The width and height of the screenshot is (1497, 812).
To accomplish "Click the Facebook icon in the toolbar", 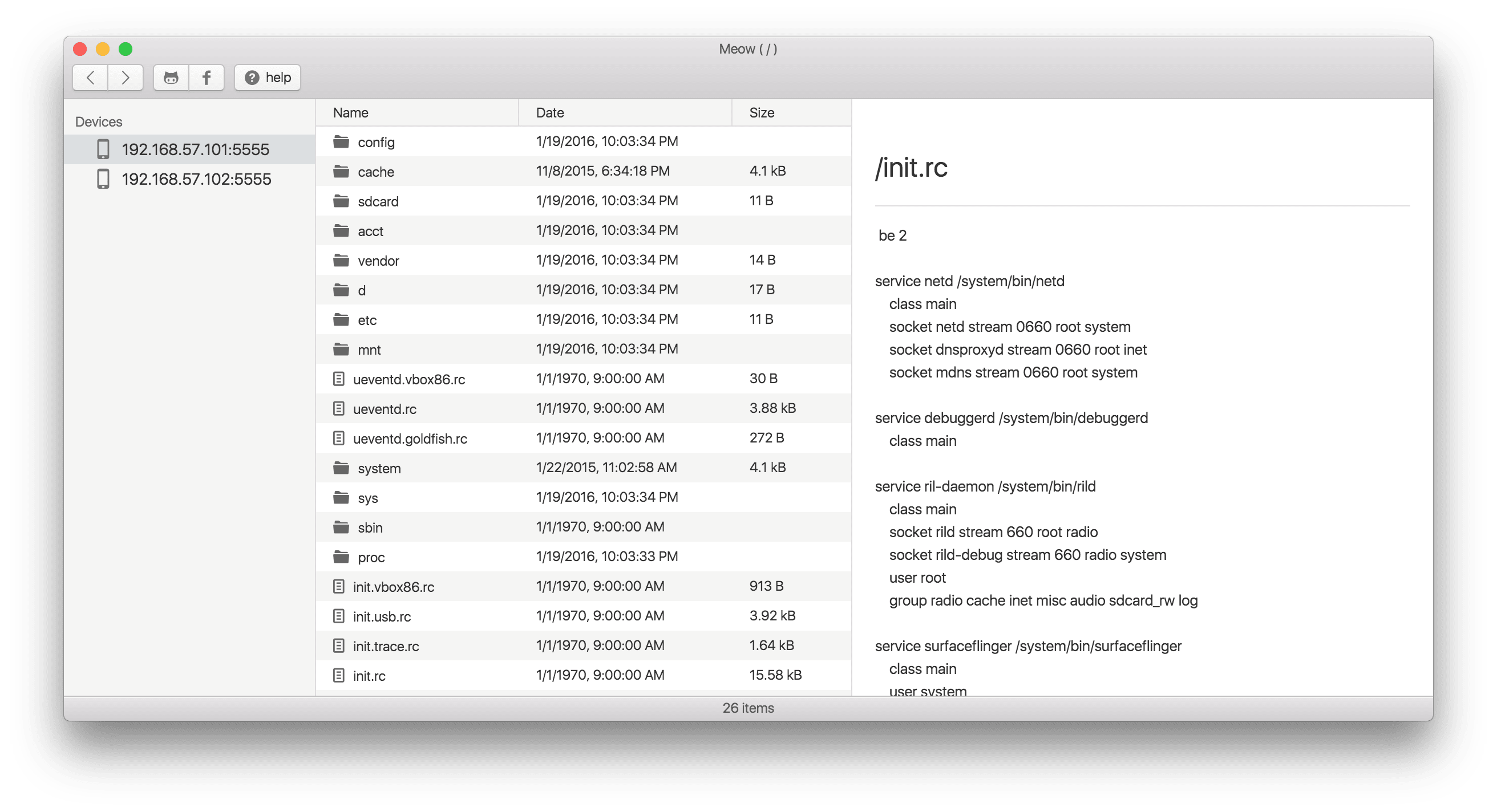I will (207, 77).
